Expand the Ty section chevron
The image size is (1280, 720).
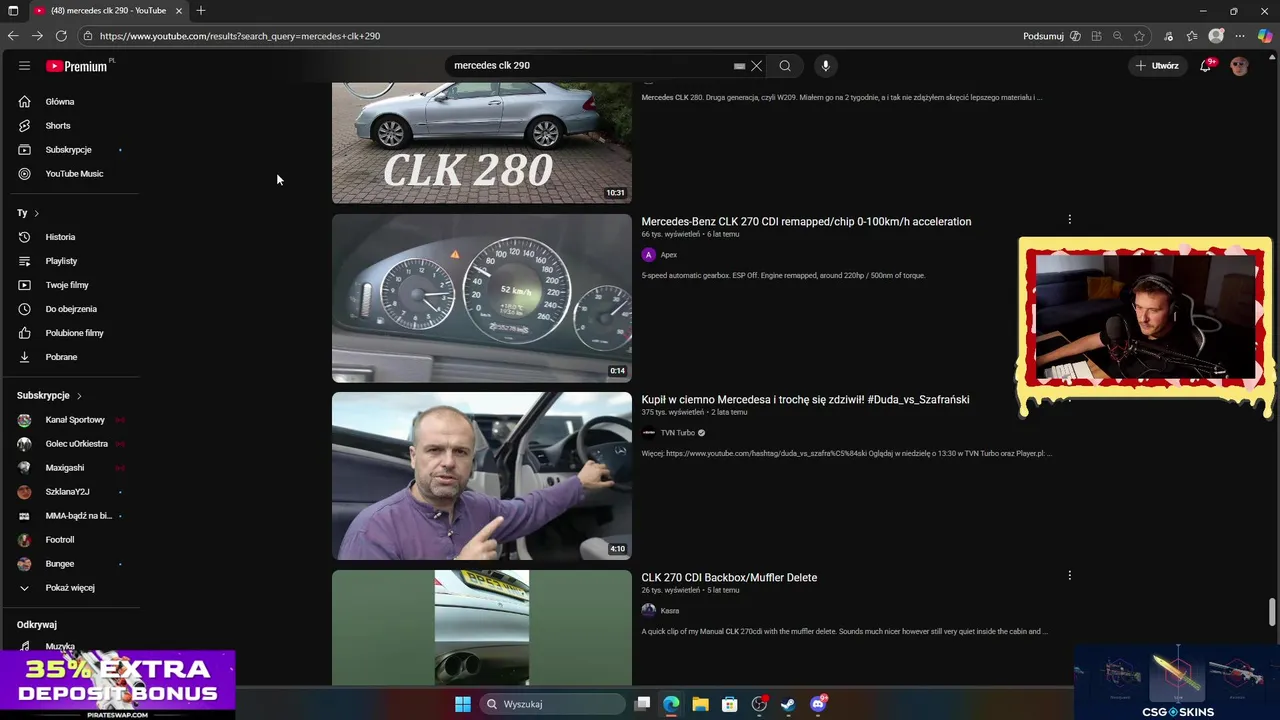[37, 213]
